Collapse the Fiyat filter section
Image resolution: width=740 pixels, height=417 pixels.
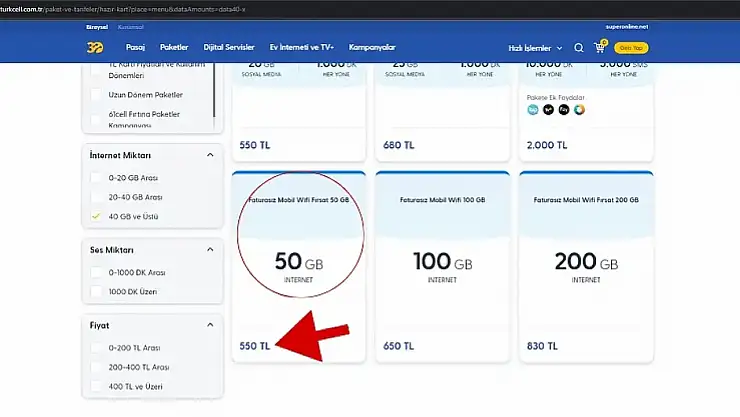coord(209,325)
